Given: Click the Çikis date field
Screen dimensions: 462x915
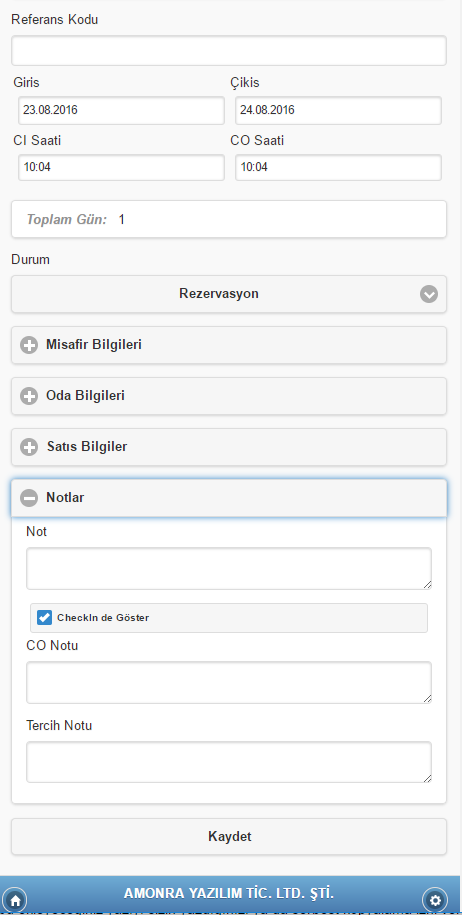Looking at the screenshot, I should click(338, 110).
